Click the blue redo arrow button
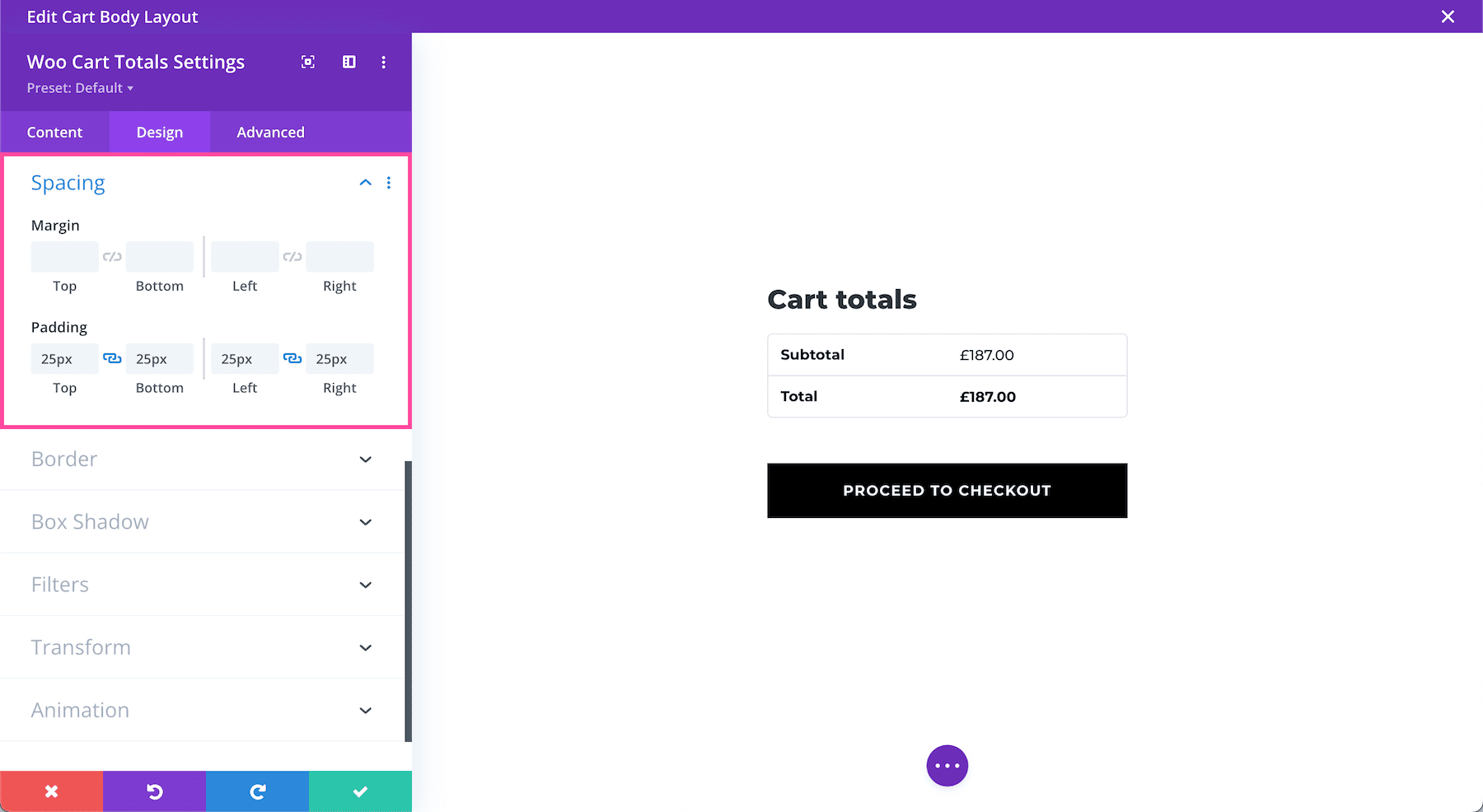The height and width of the screenshot is (812, 1483). coord(257,791)
